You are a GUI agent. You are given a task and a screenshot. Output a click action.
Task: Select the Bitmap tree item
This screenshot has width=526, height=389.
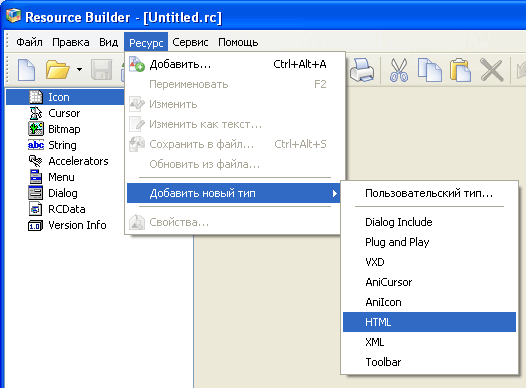[64, 129]
